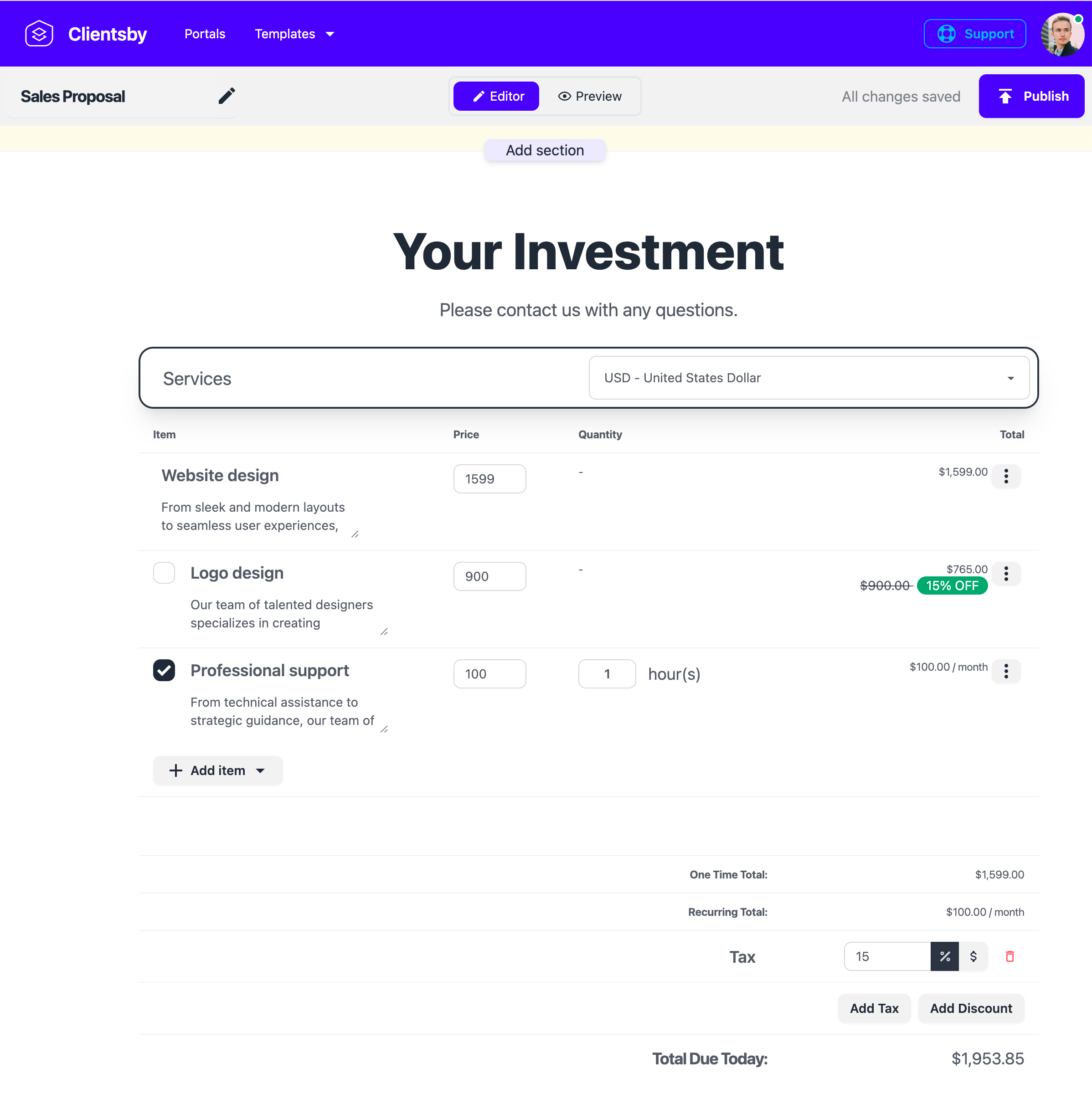Screen dimensions: 1092x1099
Task: Toggle the Professional support checkbox
Action: click(163, 670)
